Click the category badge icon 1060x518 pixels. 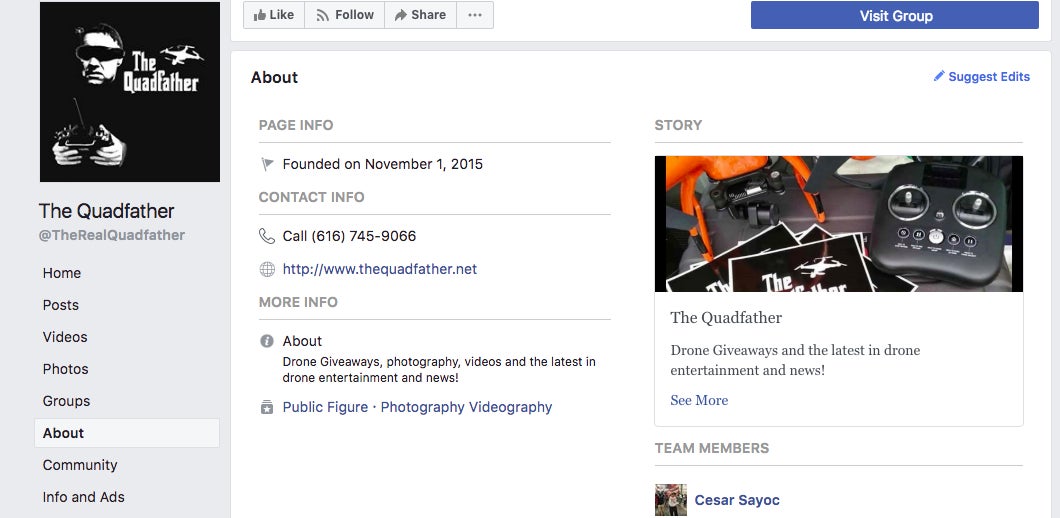pyautogui.click(x=267, y=407)
